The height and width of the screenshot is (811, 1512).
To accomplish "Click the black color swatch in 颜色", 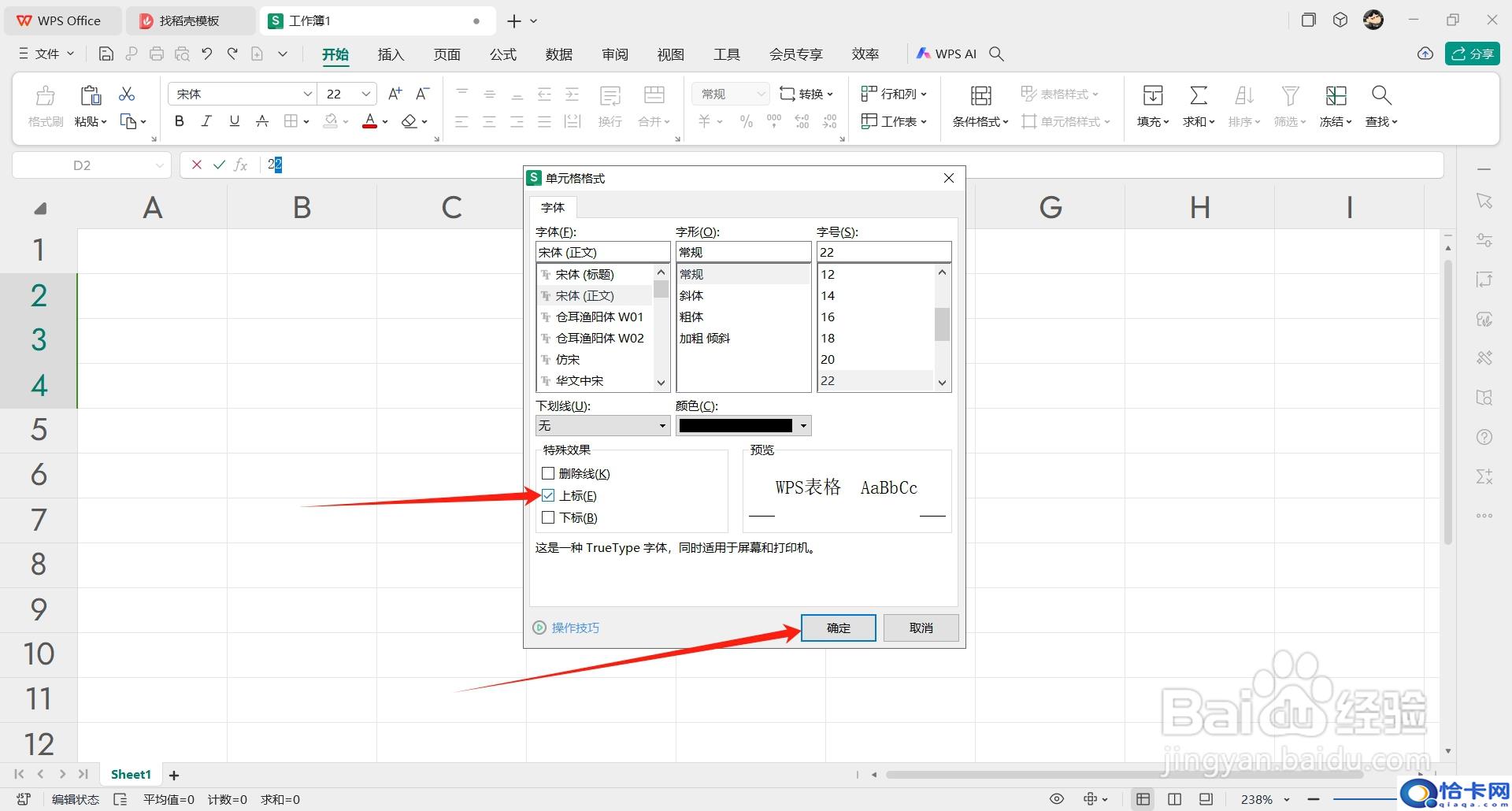I will point(736,426).
